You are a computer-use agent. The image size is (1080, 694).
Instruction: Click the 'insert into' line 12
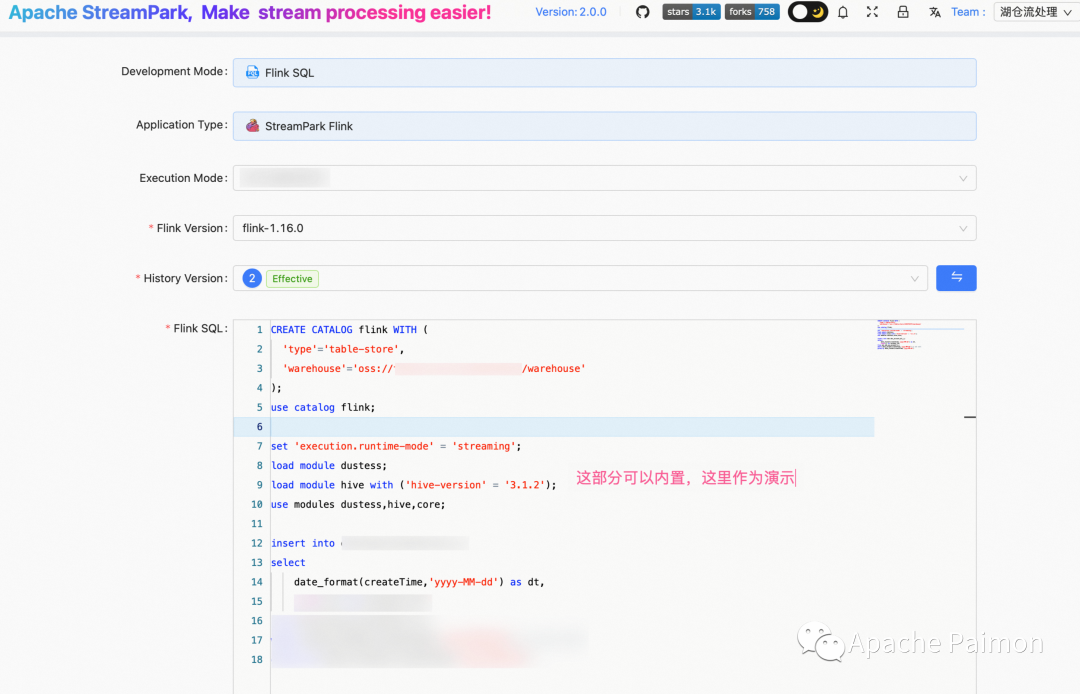[x=302, y=543]
